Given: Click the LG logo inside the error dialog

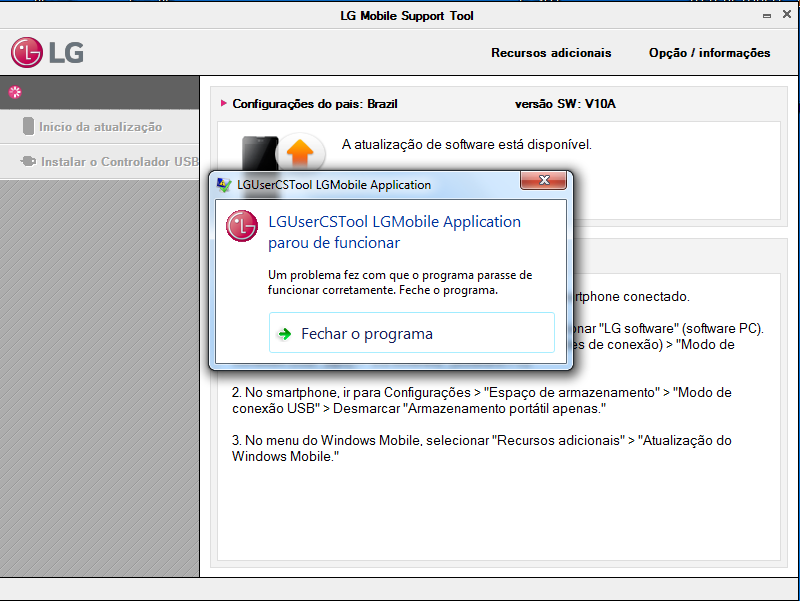Looking at the screenshot, I should 242,226.
